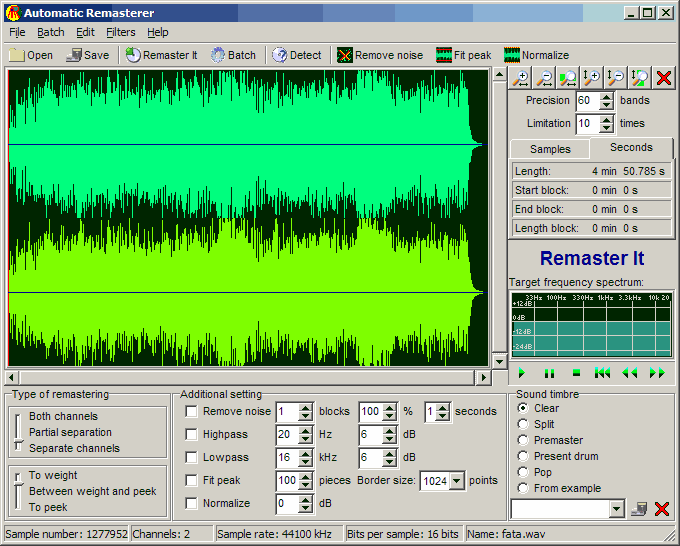Open the Border size dropdown
Image resolution: width=680 pixels, height=546 pixels.
click(x=458, y=481)
